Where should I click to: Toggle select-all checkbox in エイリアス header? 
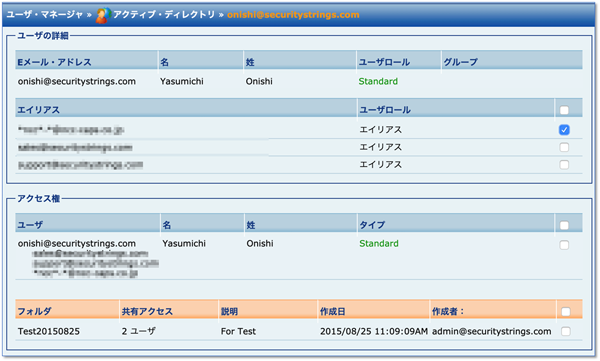[x=564, y=110]
